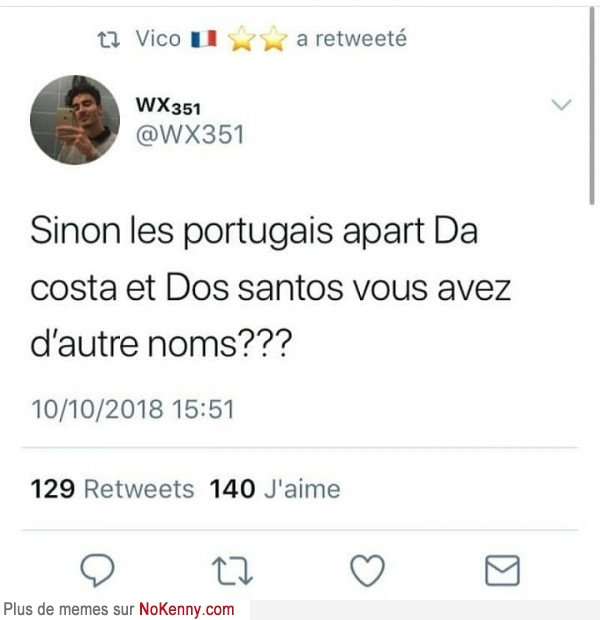Click the vertical scrollbar on the right

(x=592, y=106)
